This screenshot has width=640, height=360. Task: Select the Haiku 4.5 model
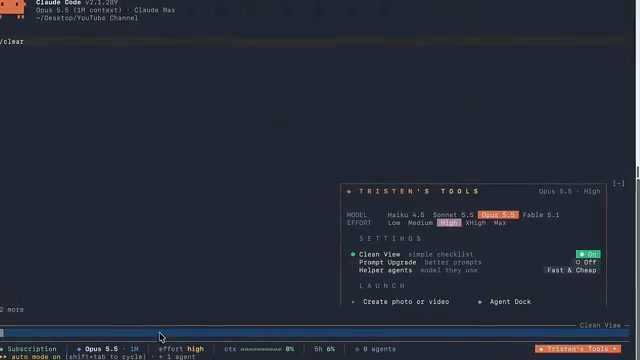[406, 215]
